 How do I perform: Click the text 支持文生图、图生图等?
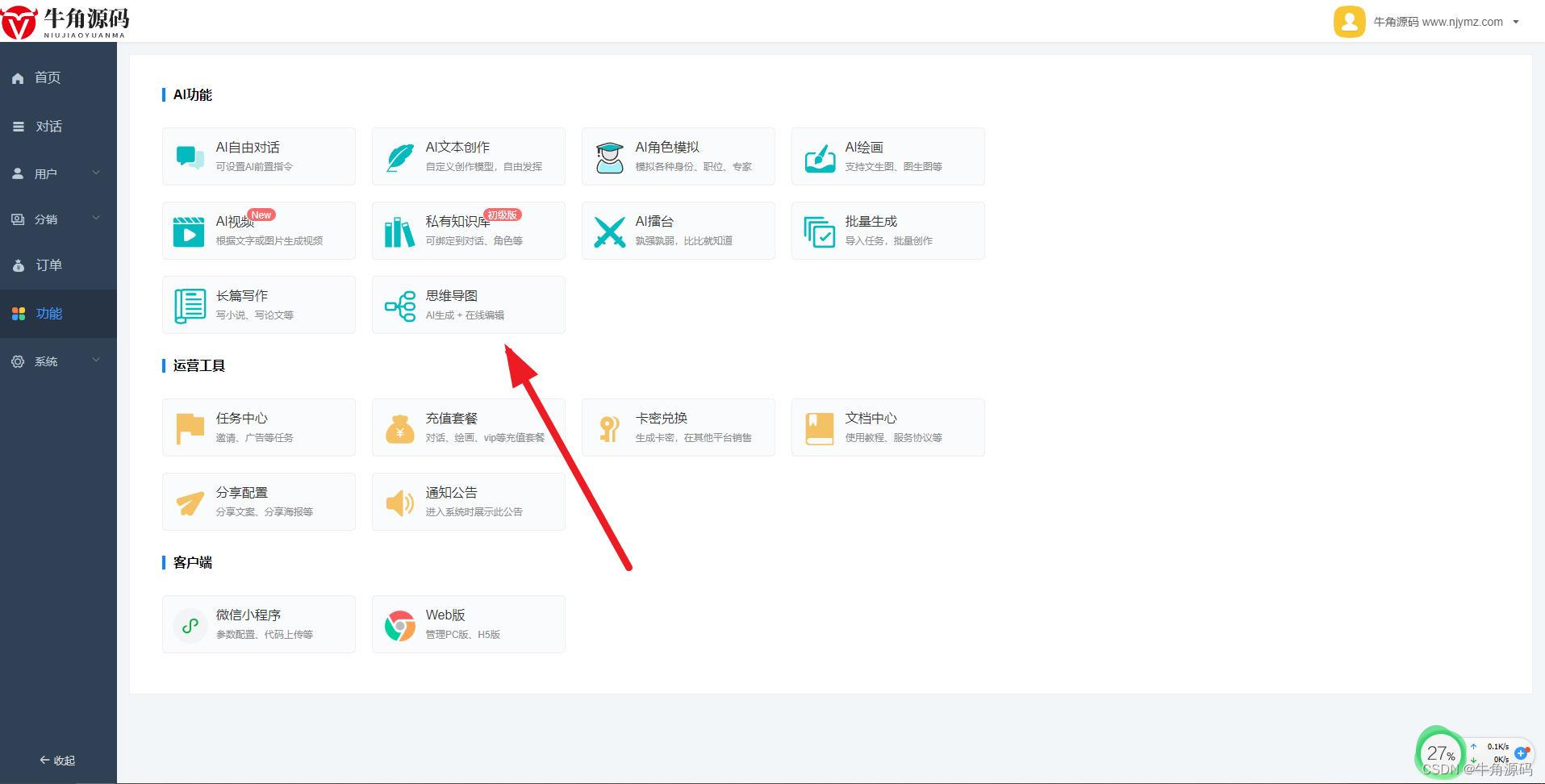pyautogui.click(x=893, y=167)
